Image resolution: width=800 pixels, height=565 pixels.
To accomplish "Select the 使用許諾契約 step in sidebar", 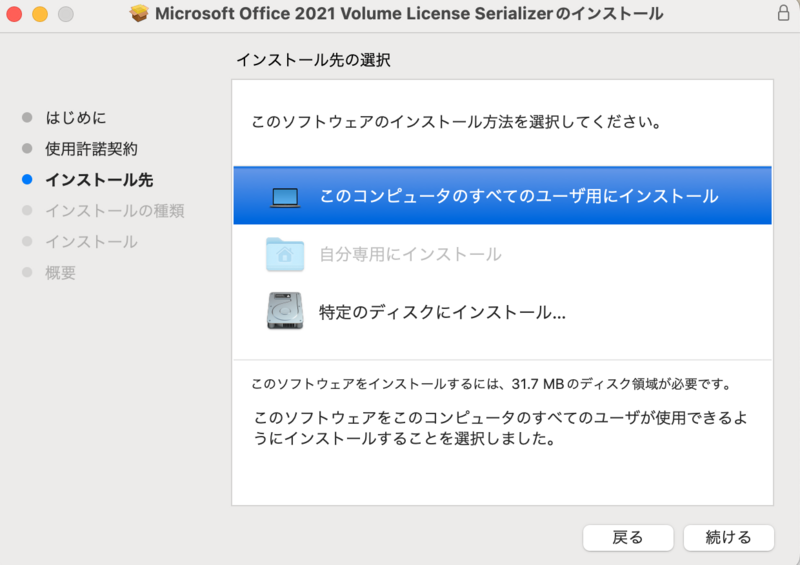I will [91, 149].
